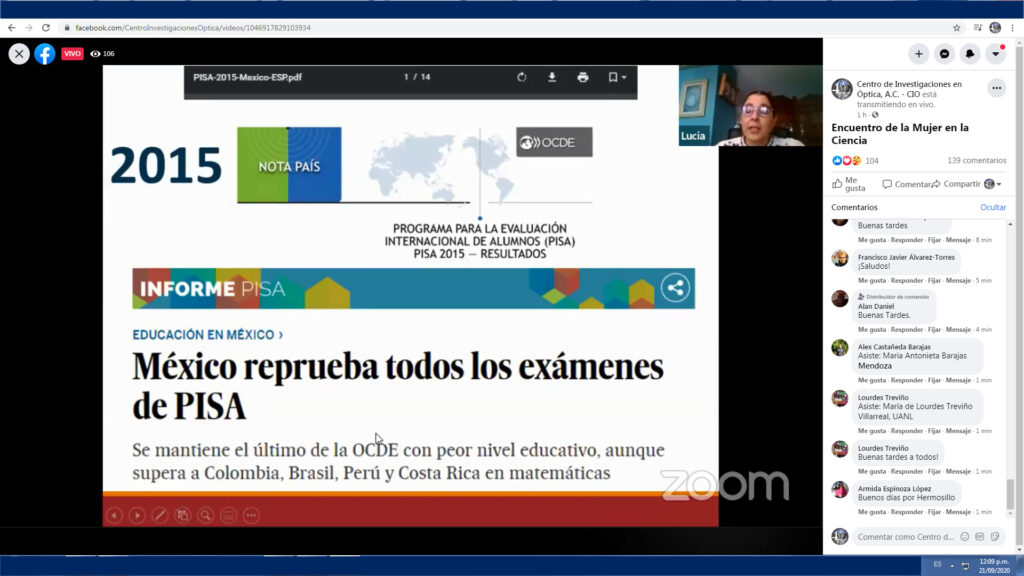
Task: Open the post options ellipsis menu
Action: [x=996, y=88]
